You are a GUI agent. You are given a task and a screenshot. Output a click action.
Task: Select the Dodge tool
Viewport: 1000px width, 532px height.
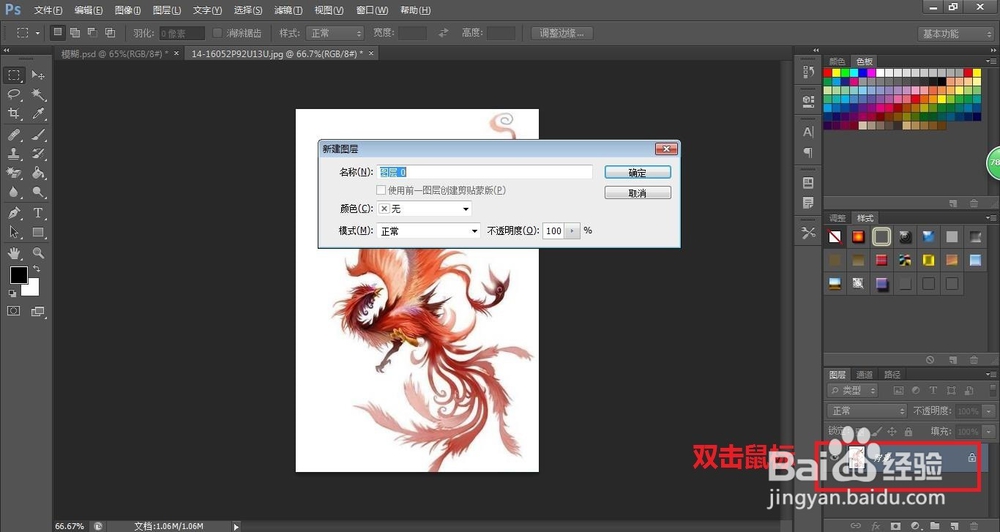(x=38, y=192)
